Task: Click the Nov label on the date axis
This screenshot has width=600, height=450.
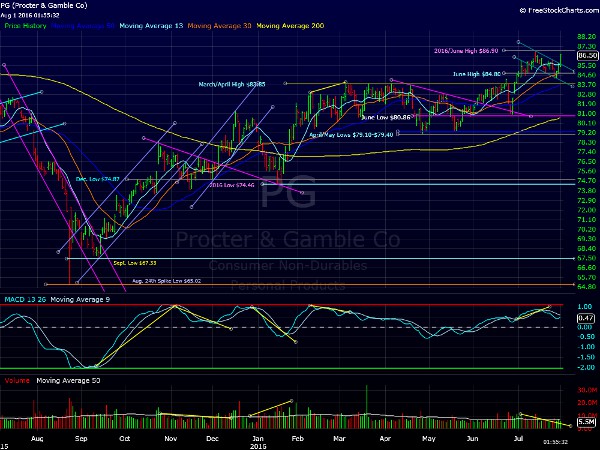Action: (171, 439)
